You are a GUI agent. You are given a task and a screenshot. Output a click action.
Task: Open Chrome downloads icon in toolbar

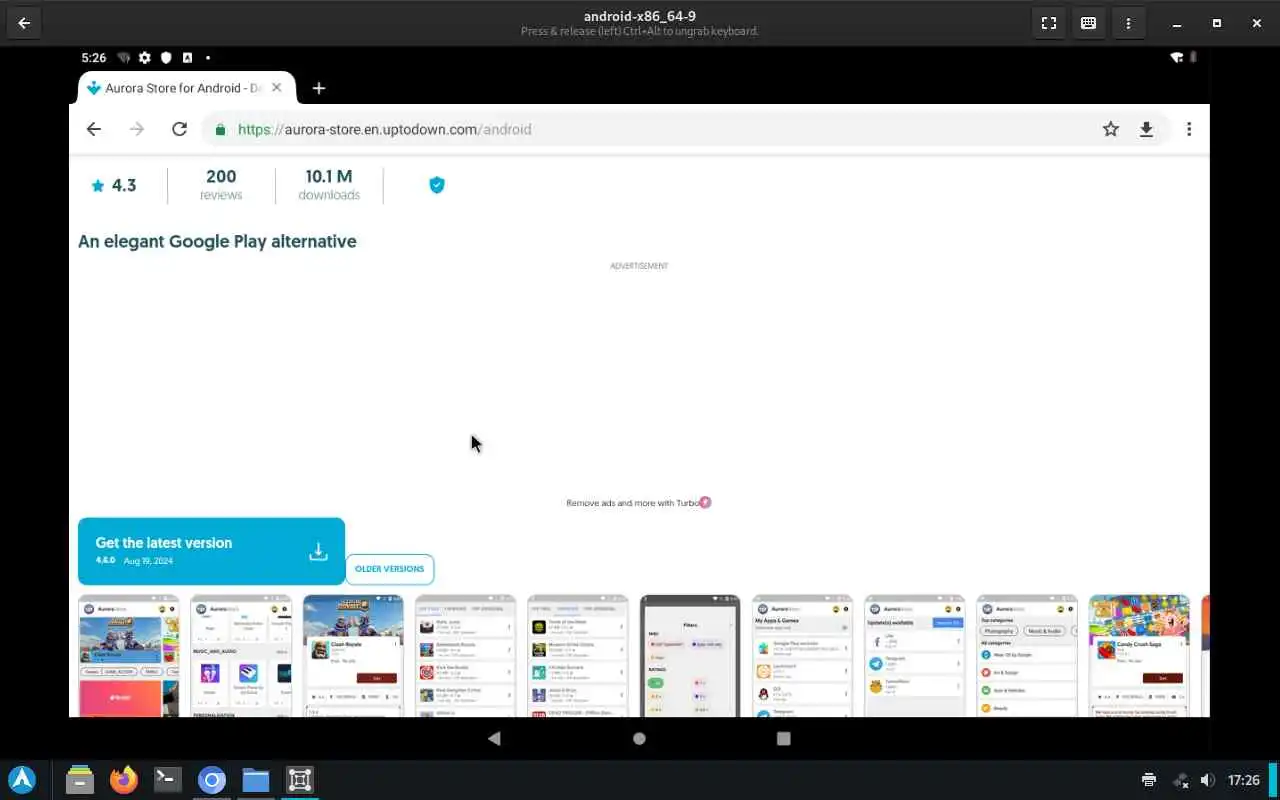[x=1147, y=129]
